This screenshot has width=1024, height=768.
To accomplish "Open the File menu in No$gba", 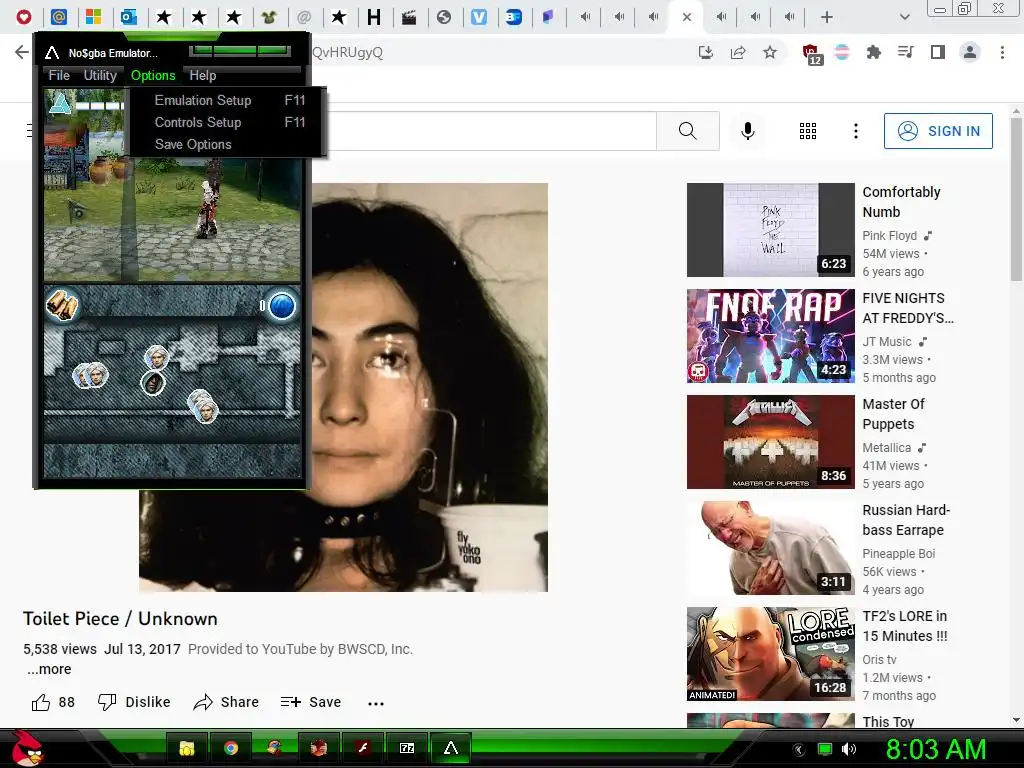I will 59,75.
